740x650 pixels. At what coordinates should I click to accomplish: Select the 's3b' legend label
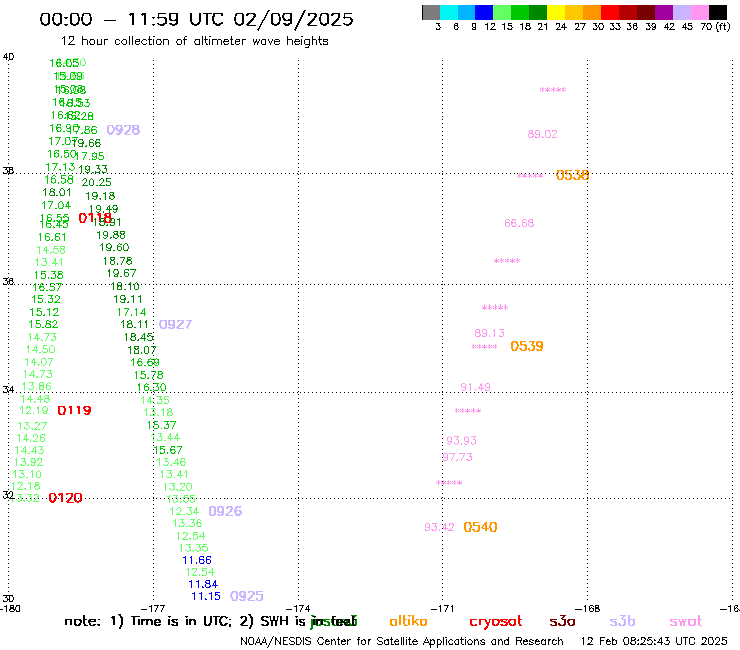click(x=622, y=621)
